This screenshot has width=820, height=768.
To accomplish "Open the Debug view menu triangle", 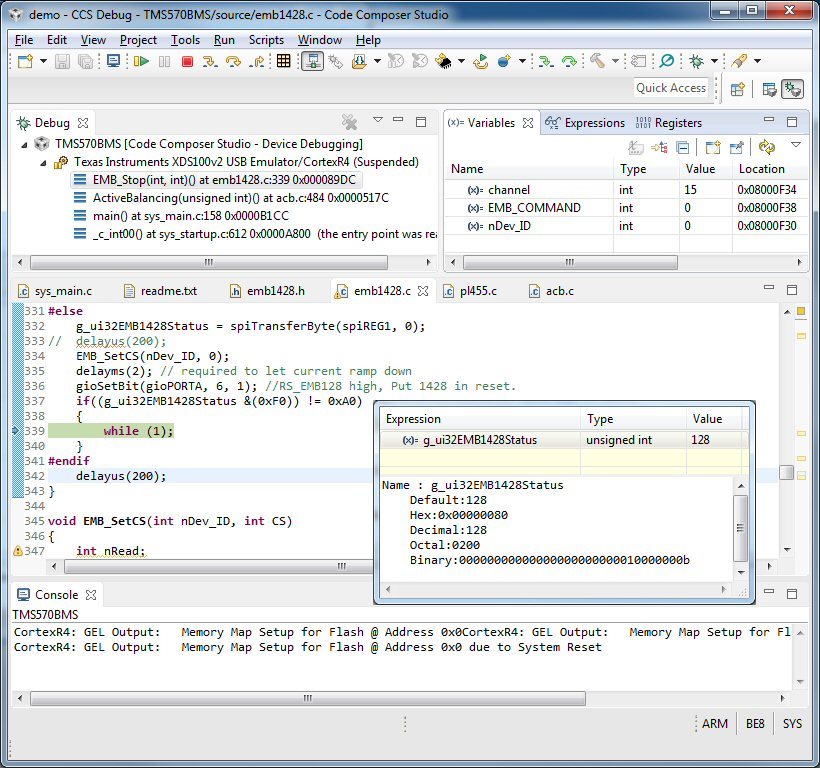I will coord(378,120).
